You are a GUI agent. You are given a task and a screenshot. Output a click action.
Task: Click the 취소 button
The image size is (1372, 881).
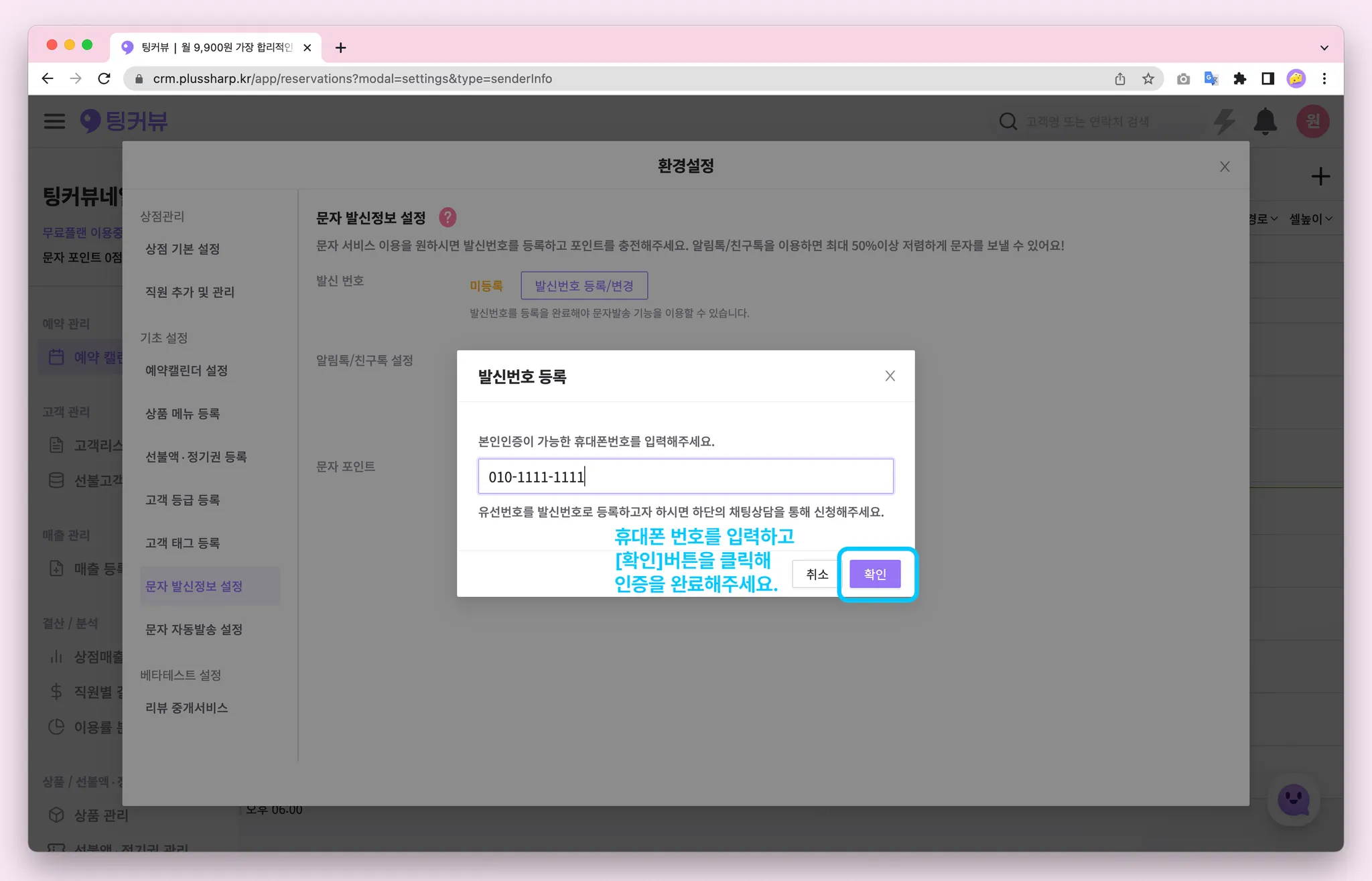(x=817, y=574)
